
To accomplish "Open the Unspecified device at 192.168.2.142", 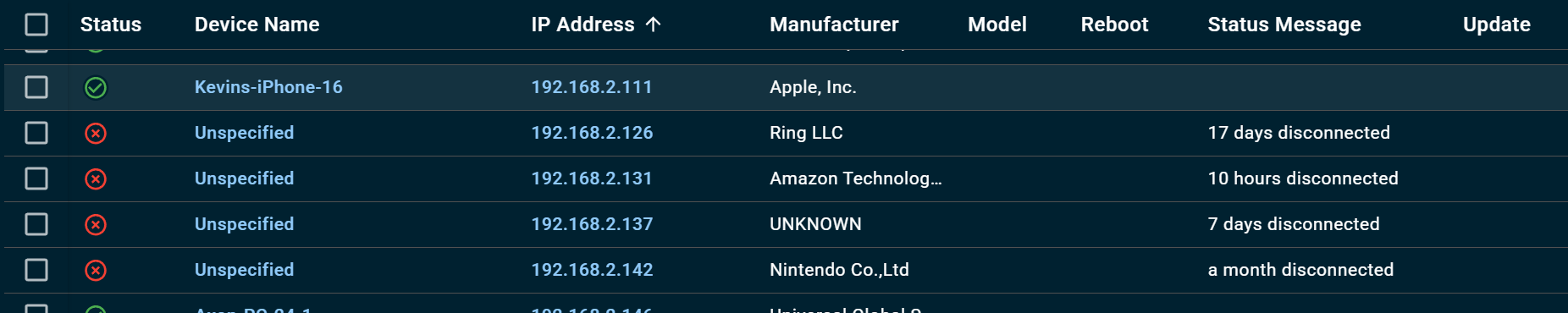I will [245, 270].
